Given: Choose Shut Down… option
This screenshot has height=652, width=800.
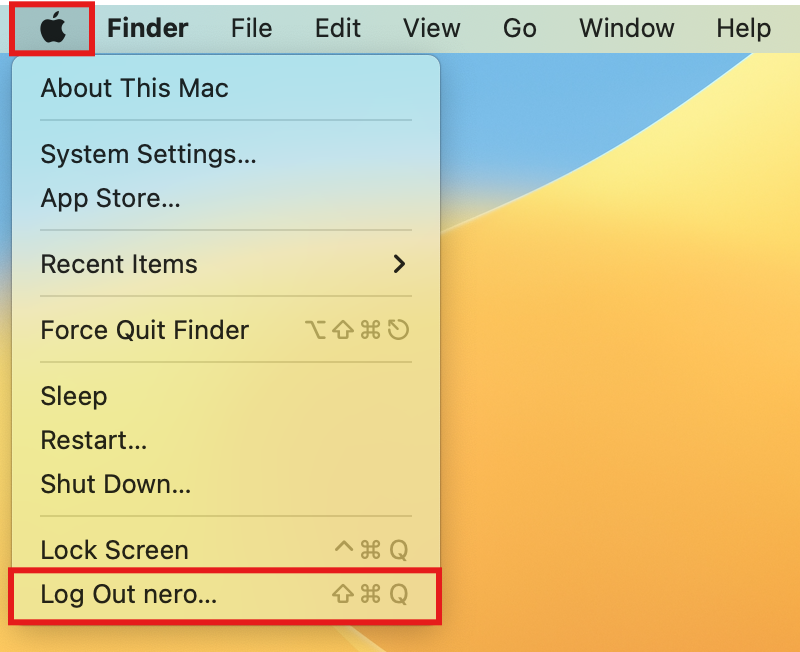Looking at the screenshot, I should (226, 484).
